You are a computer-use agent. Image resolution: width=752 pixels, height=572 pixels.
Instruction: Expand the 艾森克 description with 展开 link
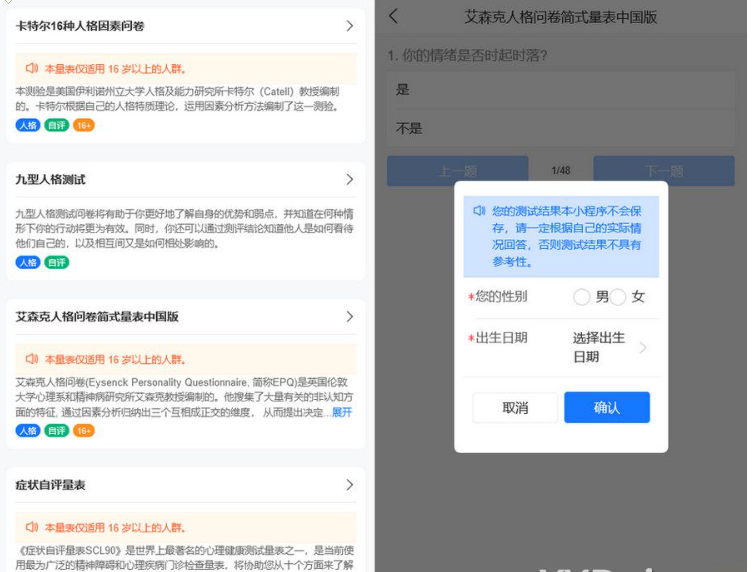[342, 412]
